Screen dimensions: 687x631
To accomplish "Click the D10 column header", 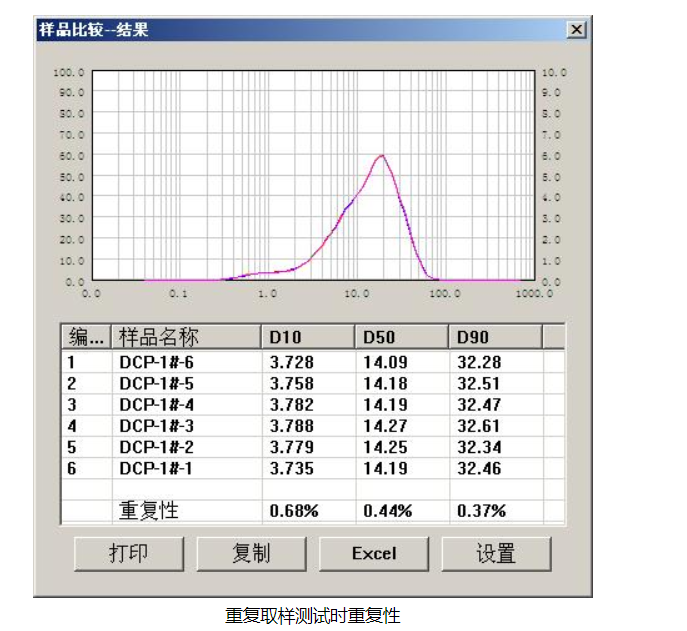I will [x=307, y=336].
